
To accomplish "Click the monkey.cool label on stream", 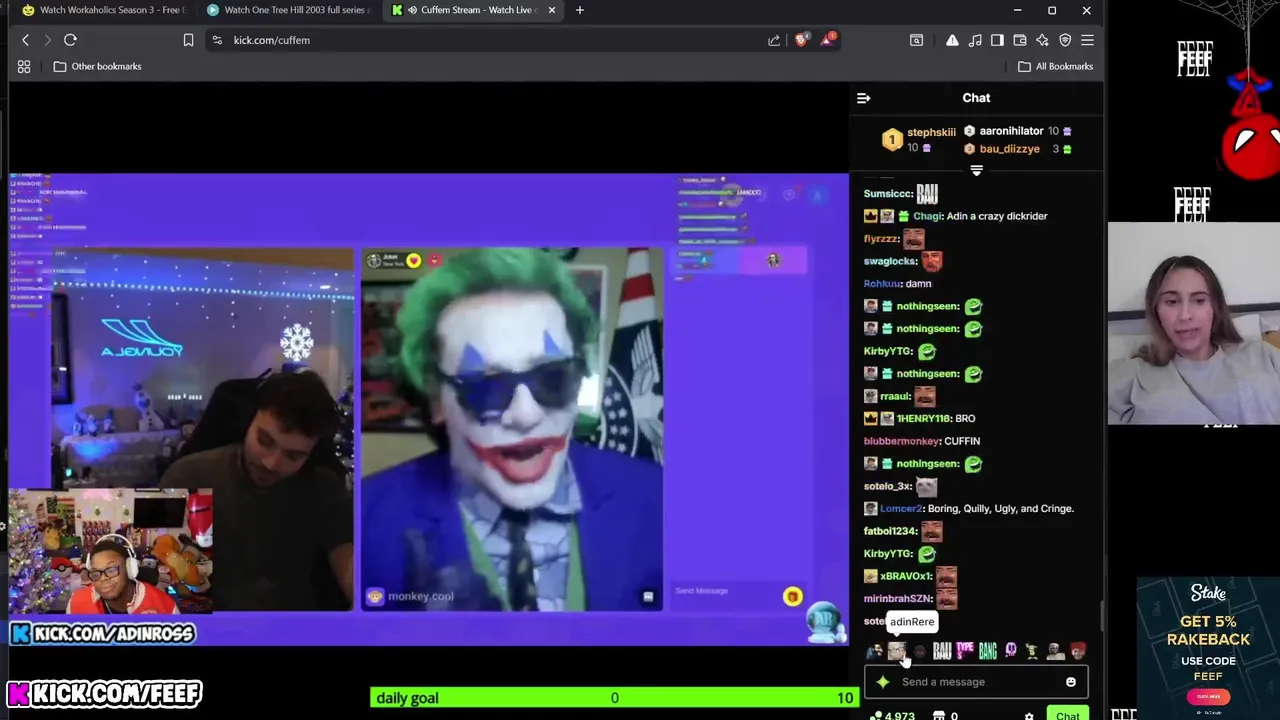I will pyautogui.click(x=420, y=596).
